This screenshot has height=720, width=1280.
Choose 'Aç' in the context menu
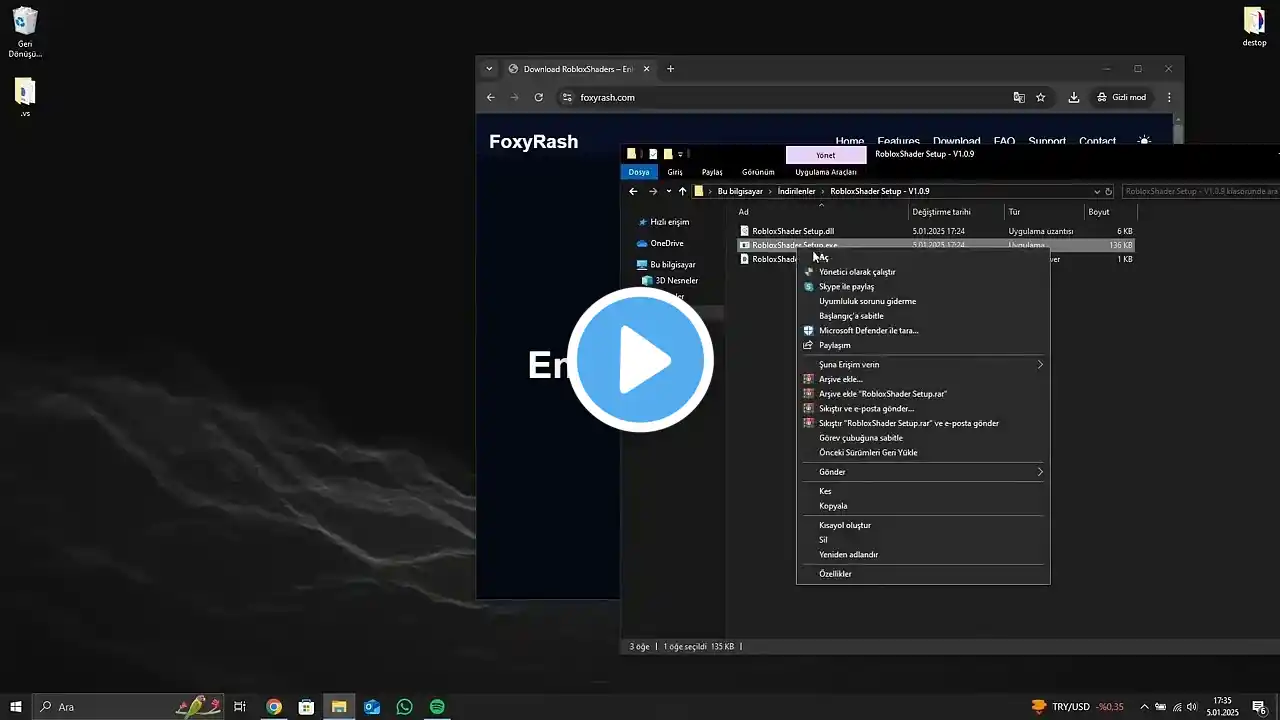click(824, 257)
